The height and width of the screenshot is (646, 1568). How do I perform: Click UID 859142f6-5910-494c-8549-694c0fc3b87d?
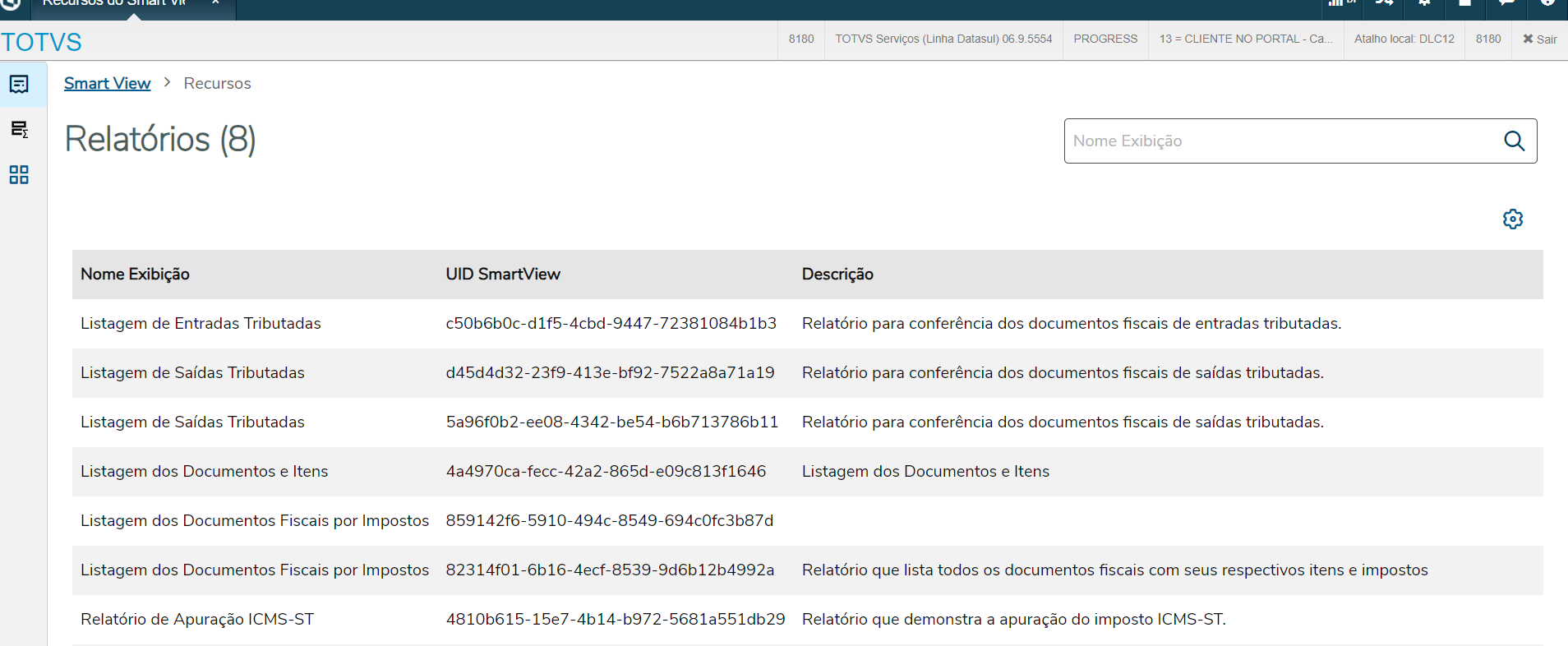[609, 520]
